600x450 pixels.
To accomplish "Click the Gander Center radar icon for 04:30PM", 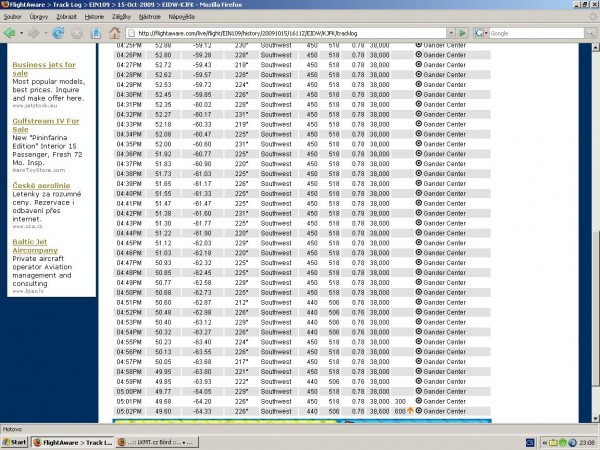I will click(419, 94).
